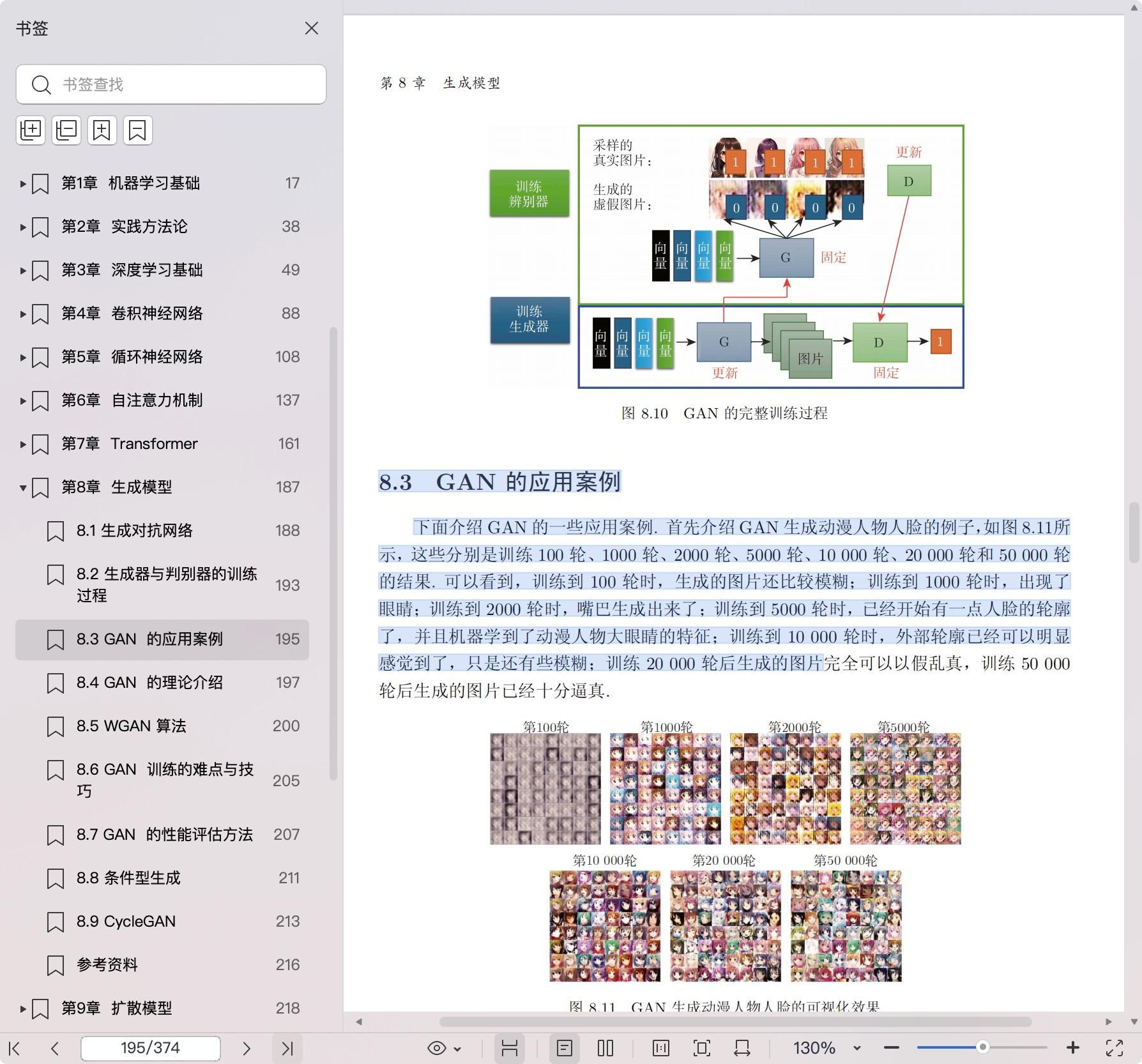Select two-page layout
The height and width of the screenshot is (1064, 1142).
pos(605,1048)
